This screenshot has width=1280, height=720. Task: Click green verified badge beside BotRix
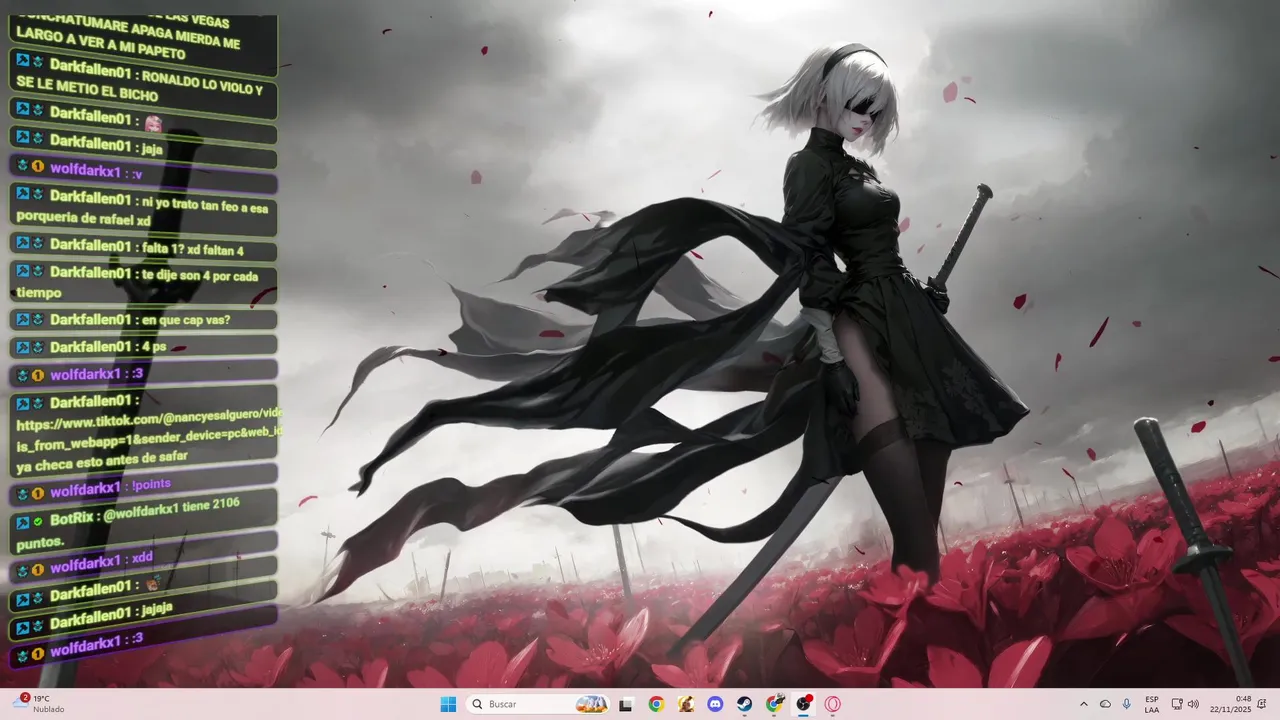tap(37, 521)
